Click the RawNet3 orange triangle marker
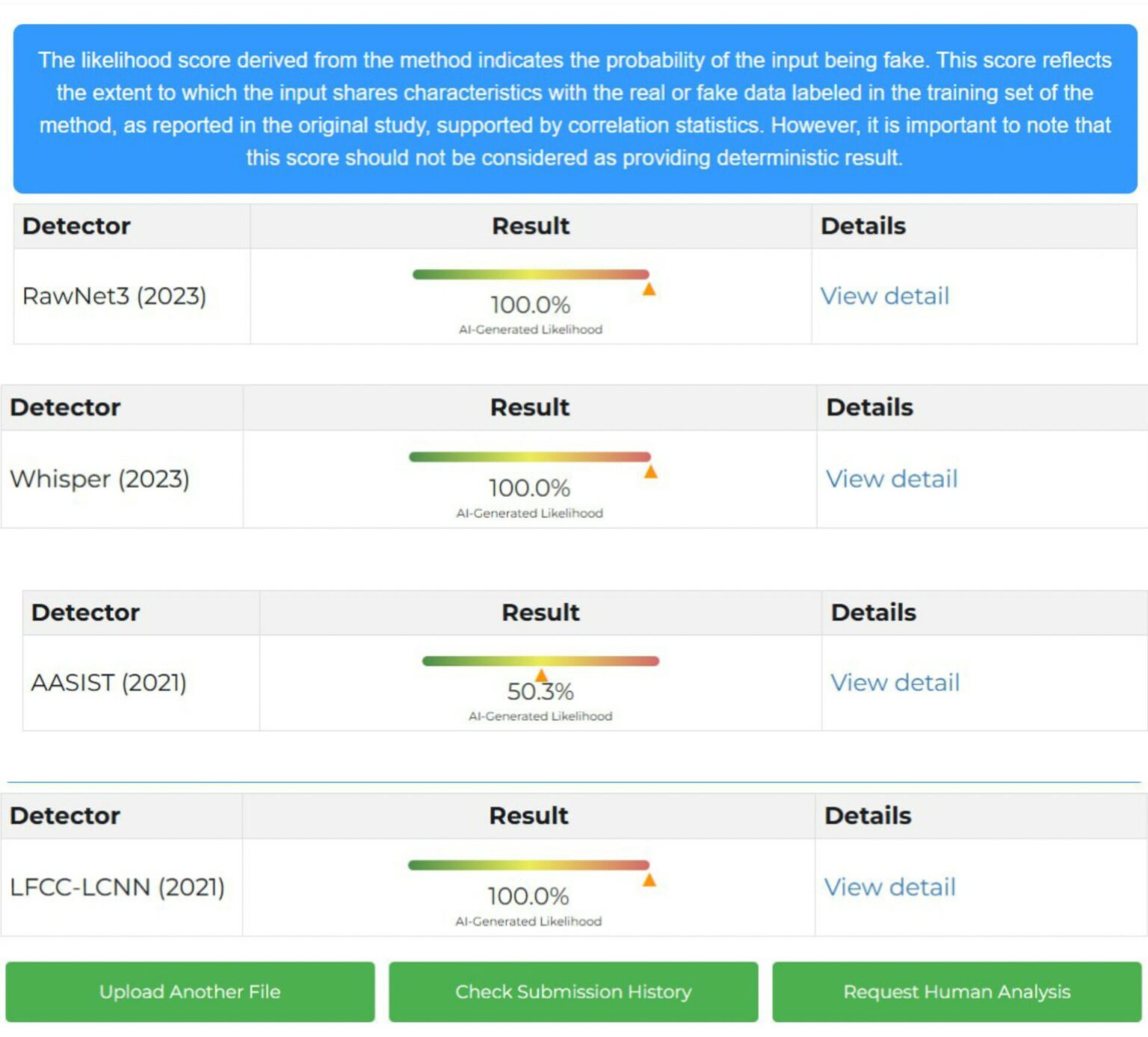This screenshot has height=1037, width=1148. pos(649,289)
